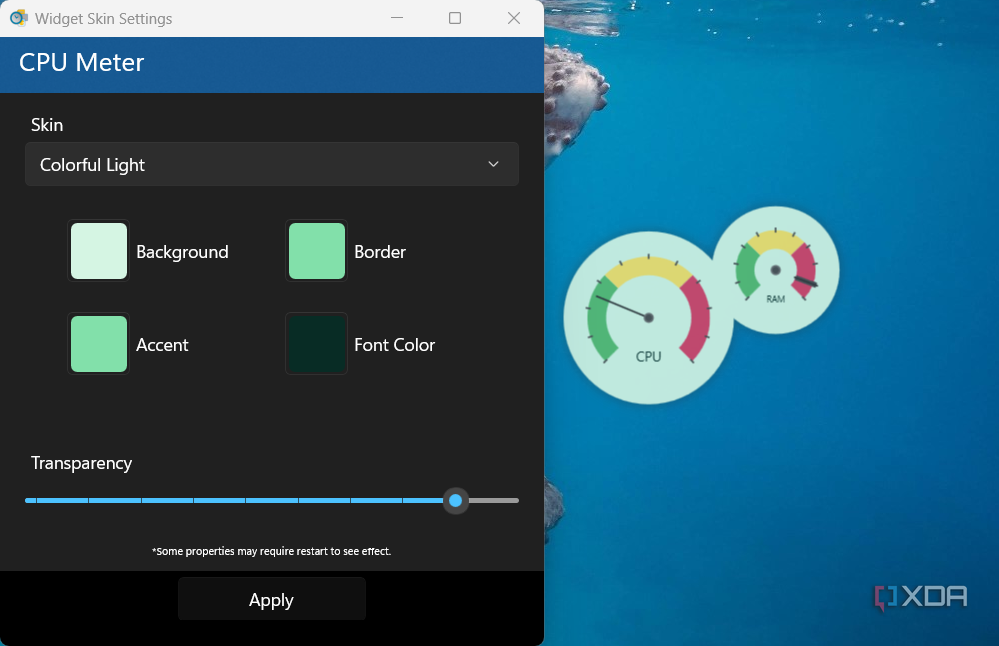Click the Border label text
999x646 pixels.
tap(380, 252)
